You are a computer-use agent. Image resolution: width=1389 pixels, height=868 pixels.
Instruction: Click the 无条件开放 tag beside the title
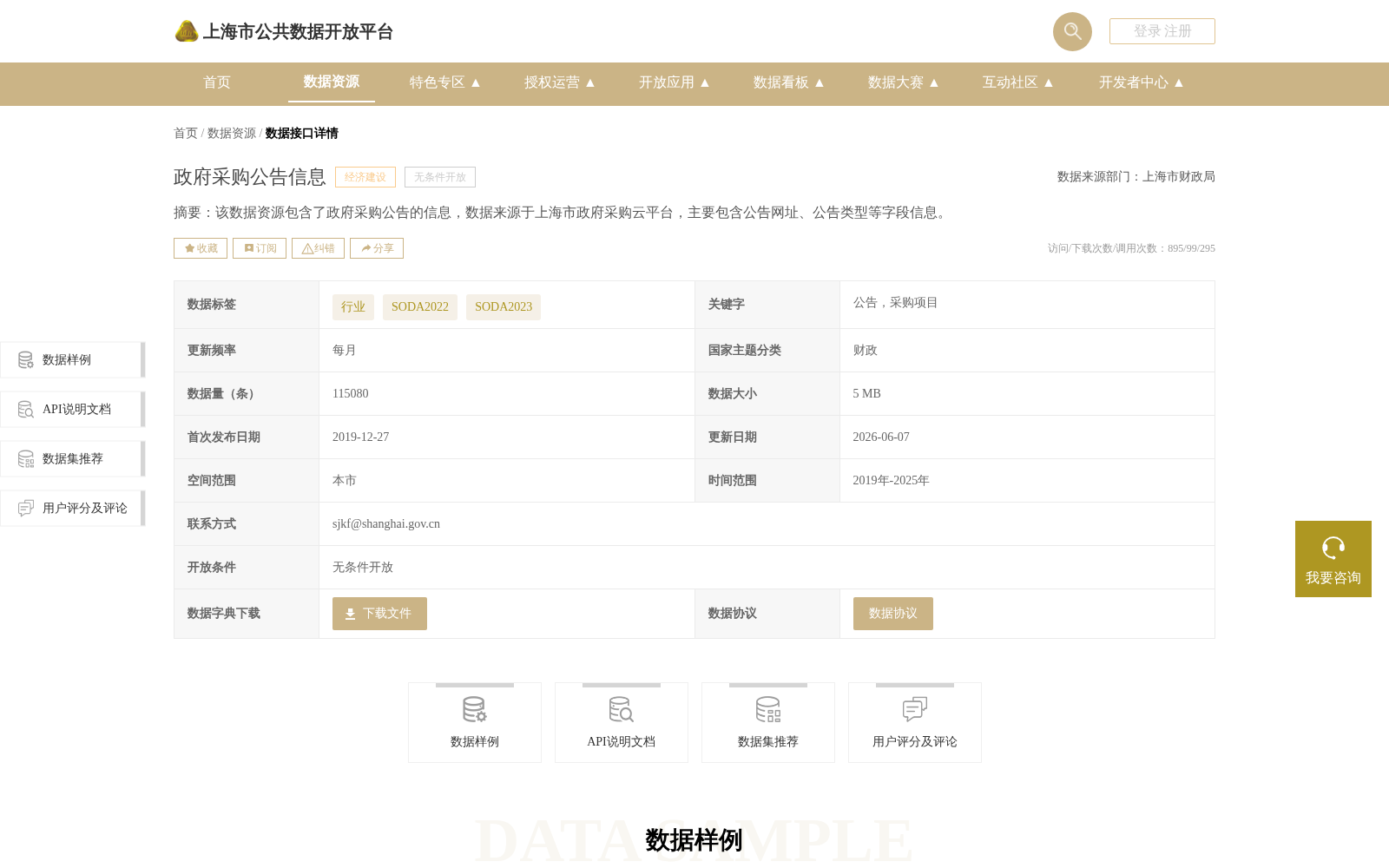(x=440, y=177)
